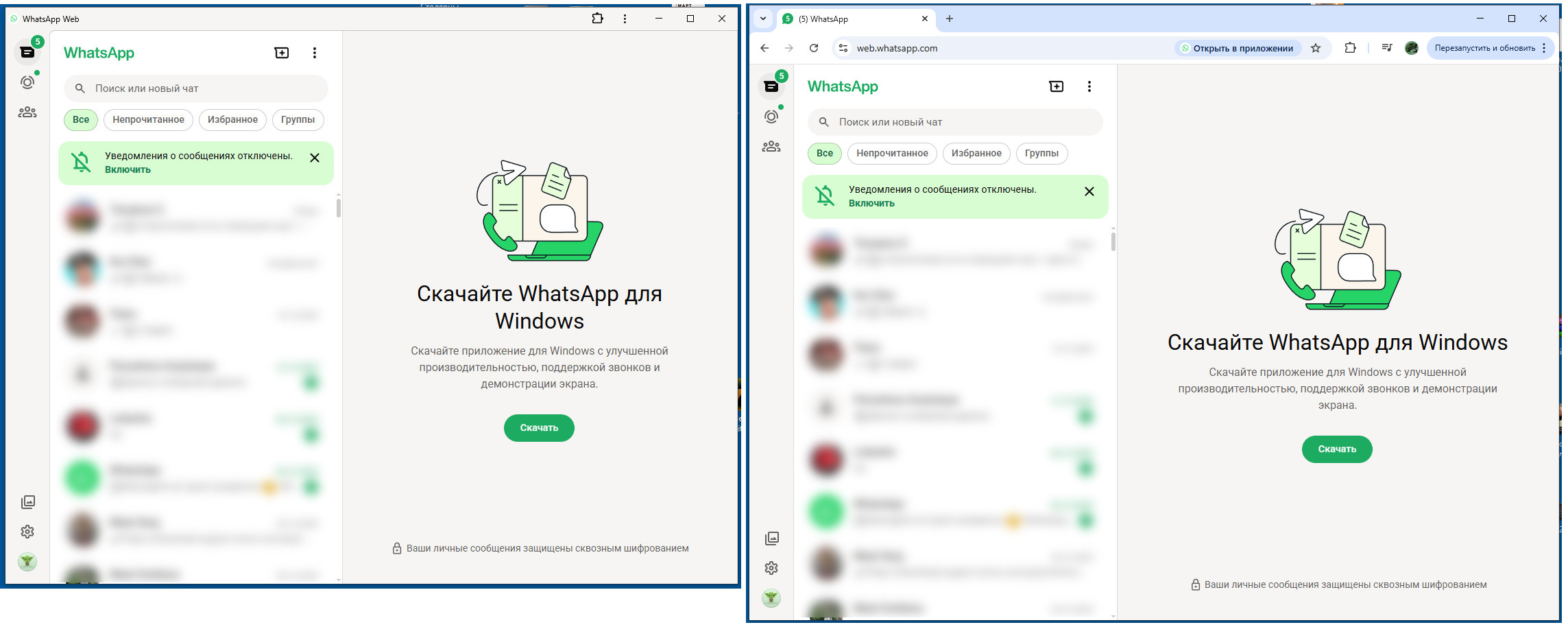Screen dimensions: 1568x627
Task: Dismiss the notification banner in the Chrome WhatsApp page
Action: 1089,191
